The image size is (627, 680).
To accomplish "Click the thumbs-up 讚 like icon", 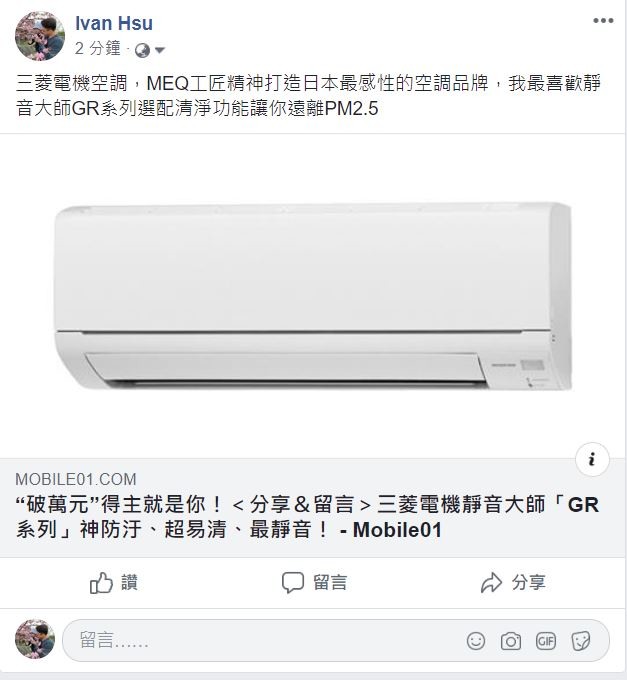I will [x=101, y=582].
